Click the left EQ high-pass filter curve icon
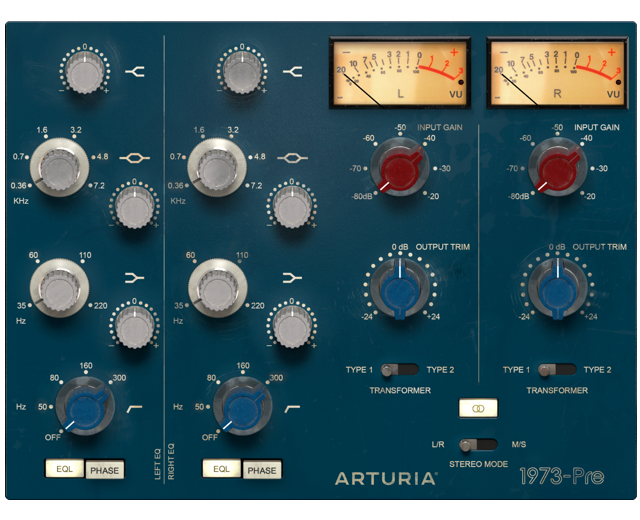Image resolution: width=640 pixels, height=520 pixels. [135, 408]
